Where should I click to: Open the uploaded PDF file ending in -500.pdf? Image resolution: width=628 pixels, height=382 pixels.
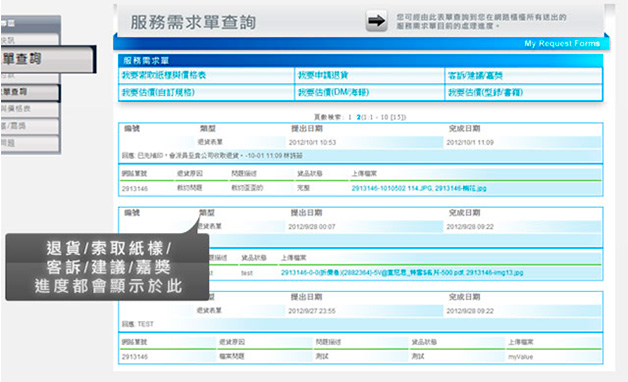[x=372, y=273]
